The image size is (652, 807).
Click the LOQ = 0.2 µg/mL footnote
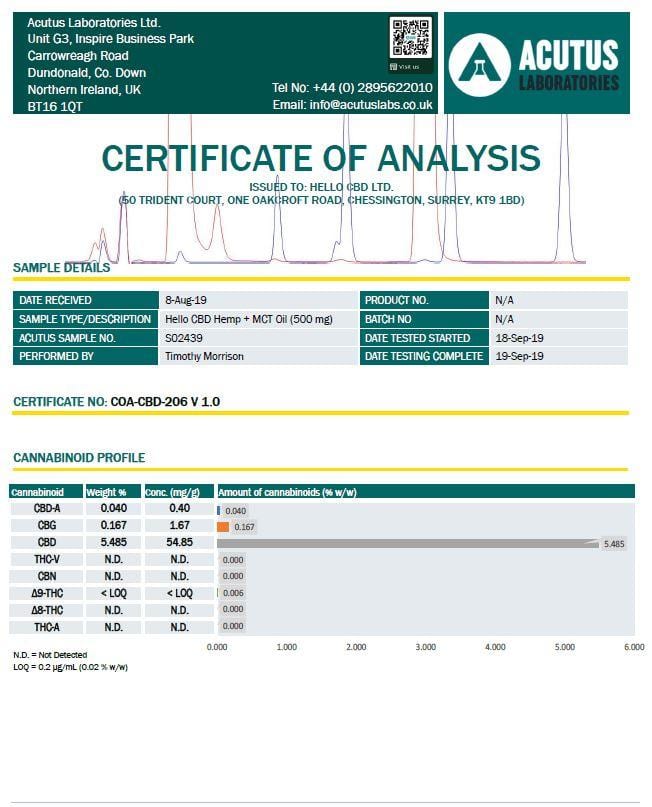click(71, 667)
